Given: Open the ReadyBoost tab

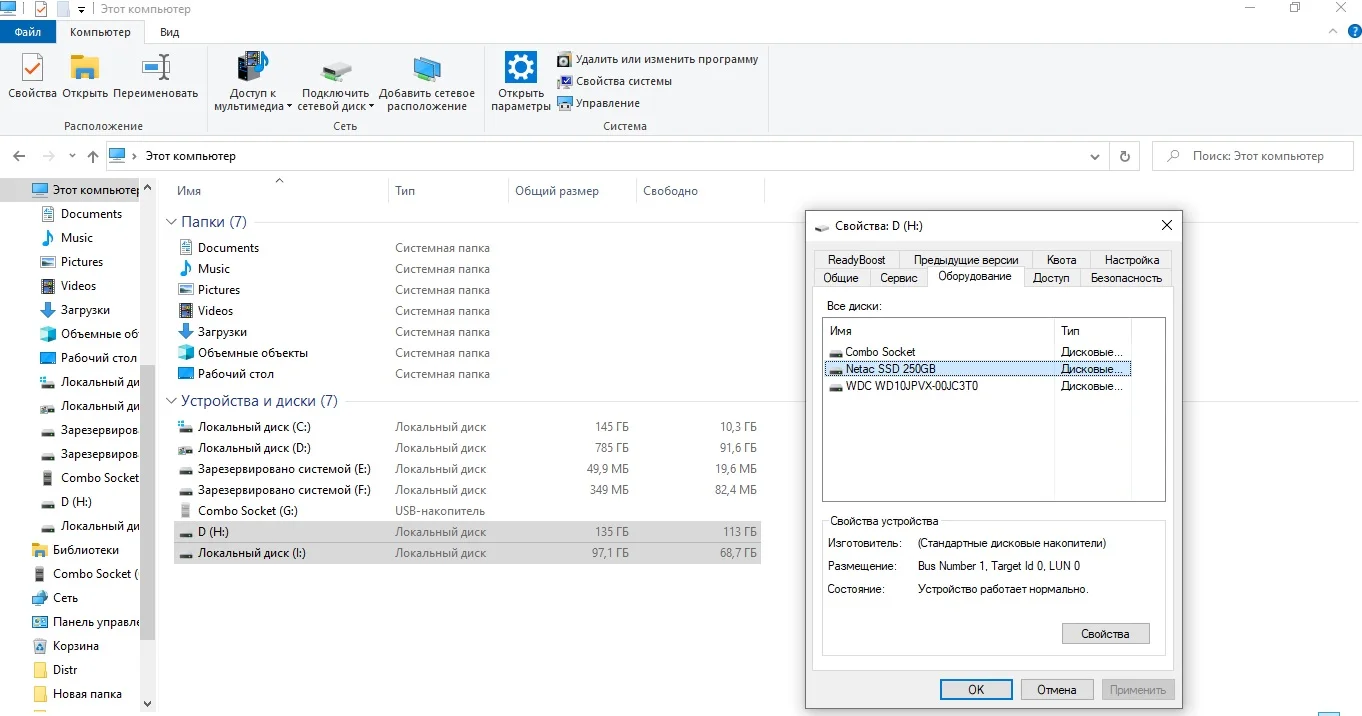Looking at the screenshot, I should click(x=857, y=260).
